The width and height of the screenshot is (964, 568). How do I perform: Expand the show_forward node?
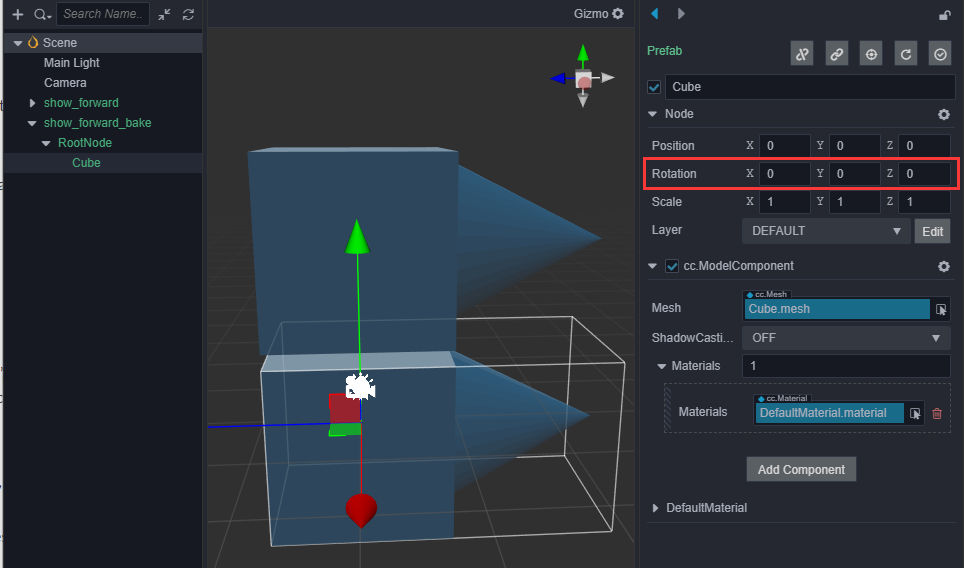click(x=32, y=103)
